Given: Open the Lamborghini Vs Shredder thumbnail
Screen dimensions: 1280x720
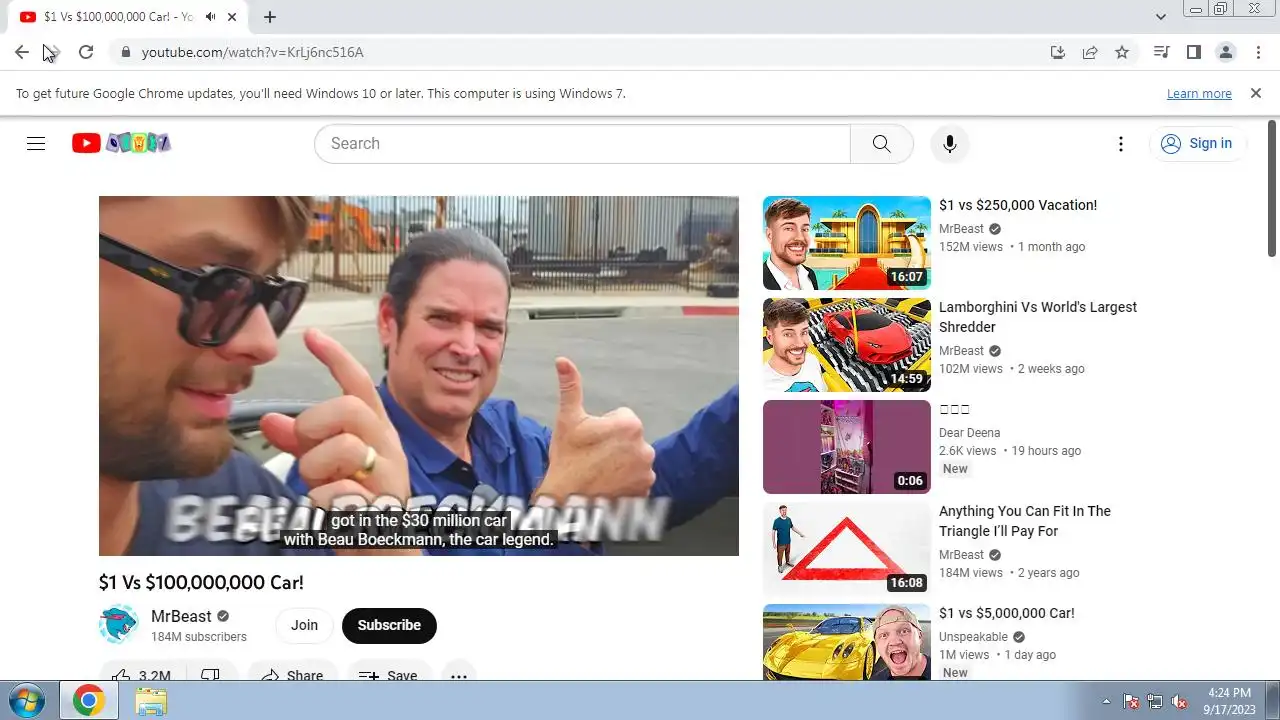Looking at the screenshot, I should pos(847,345).
